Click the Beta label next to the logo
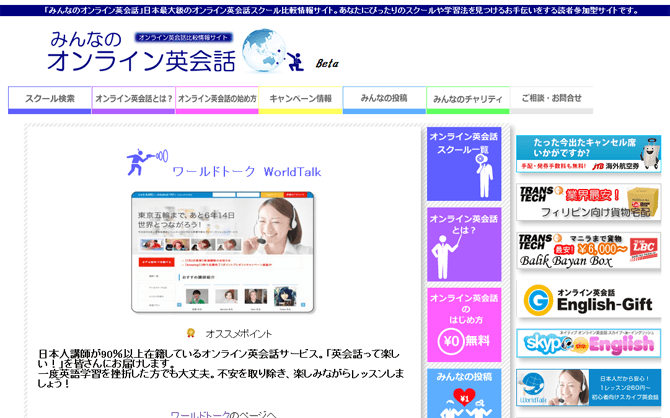 (x=327, y=63)
